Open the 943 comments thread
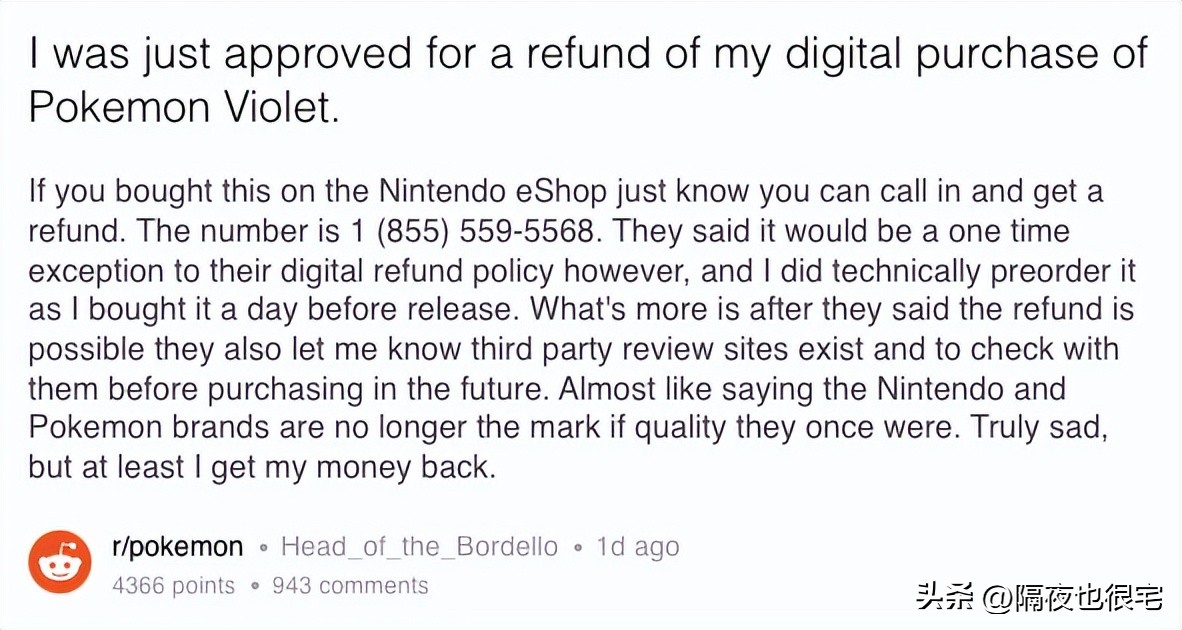1182x630 pixels. (350, 585)
